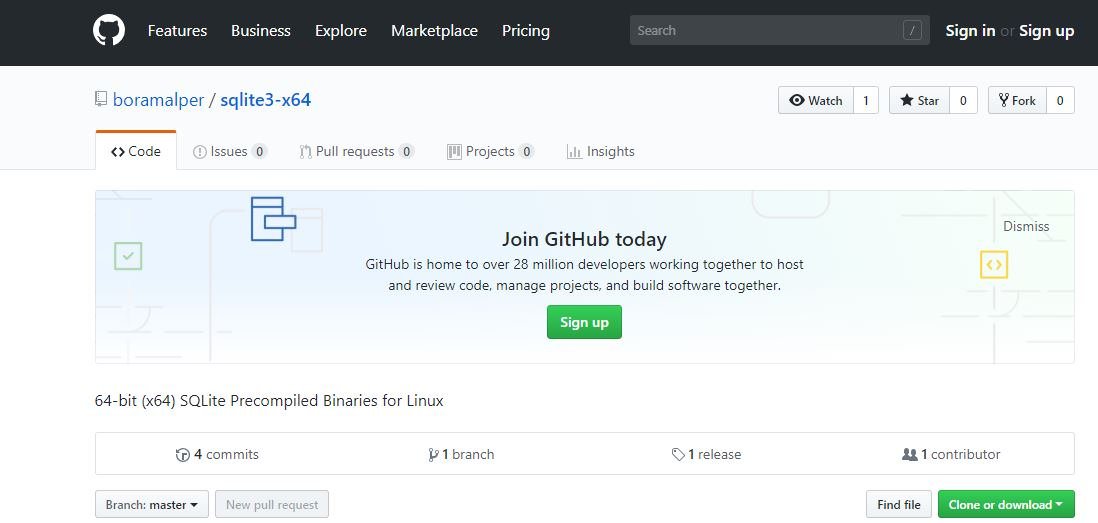Click the repository book icon

click(102, 99)
